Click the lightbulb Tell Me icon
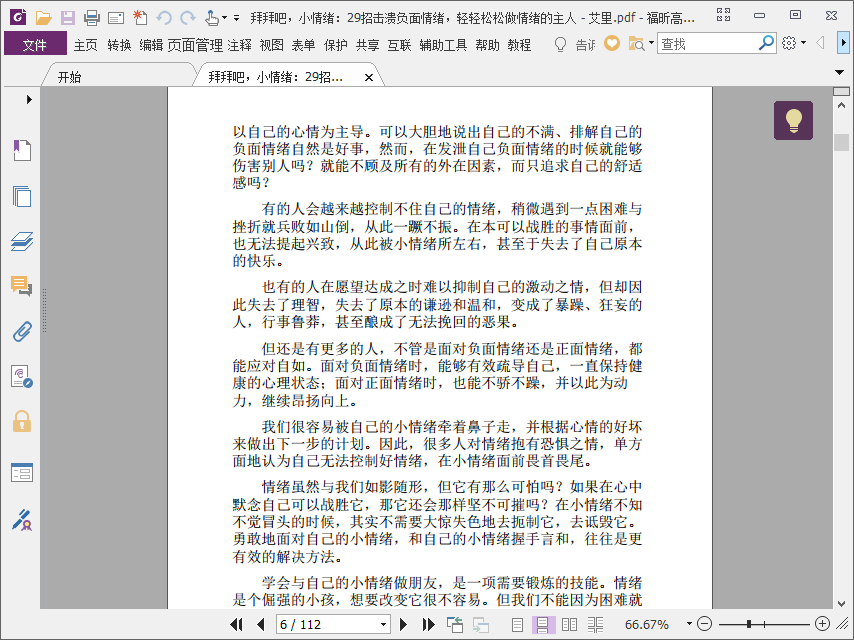854x640 pixels. coord(560,44)
